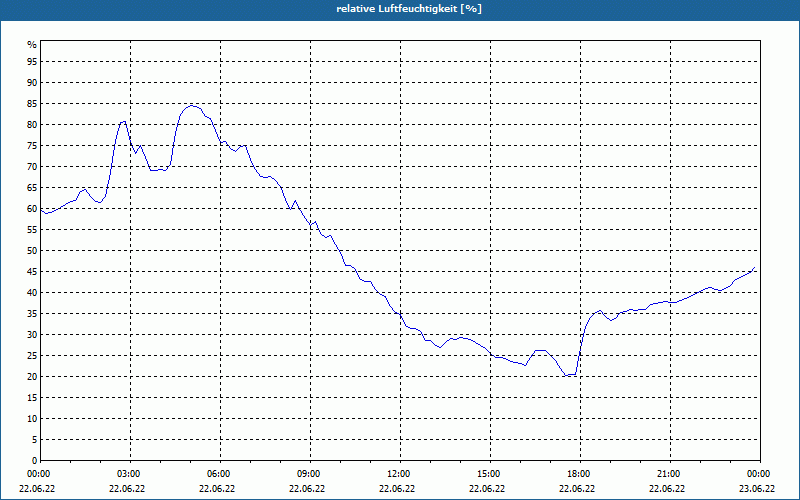The image size is (800, 500).
Task: Click the 23.06.22 date label
Action: coord(757,488)
